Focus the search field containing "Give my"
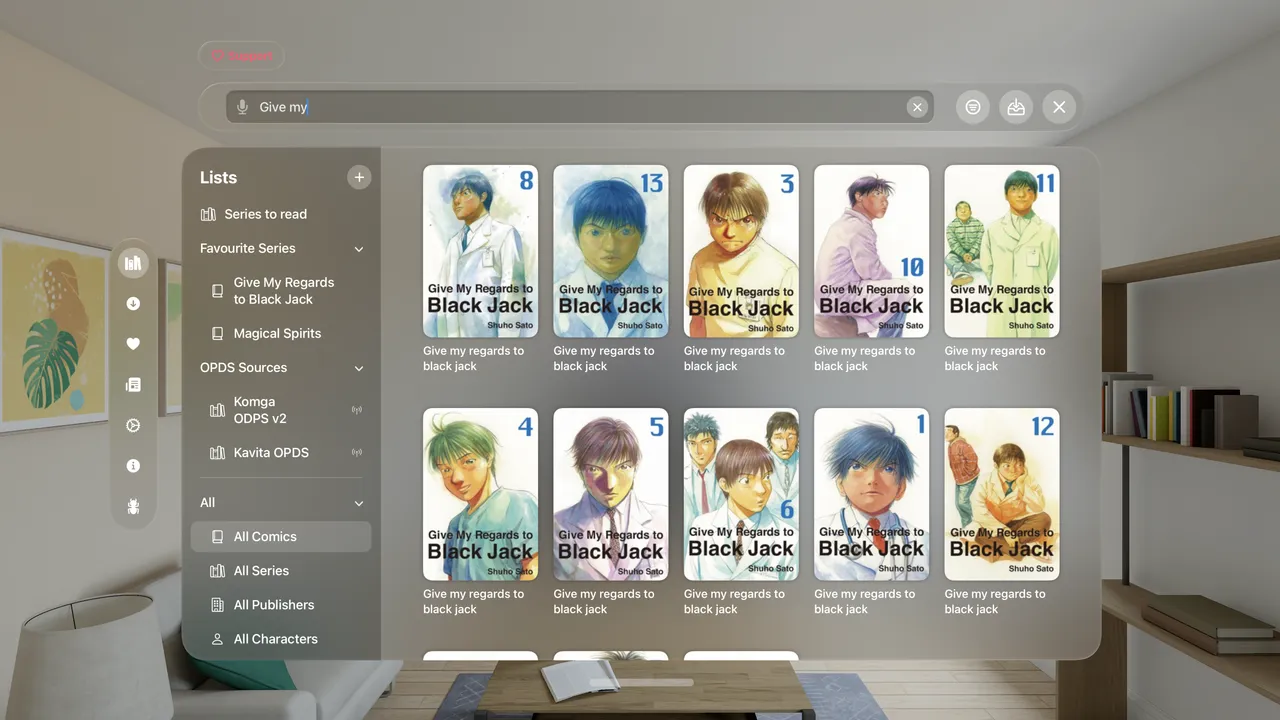 tap(580, 107)
